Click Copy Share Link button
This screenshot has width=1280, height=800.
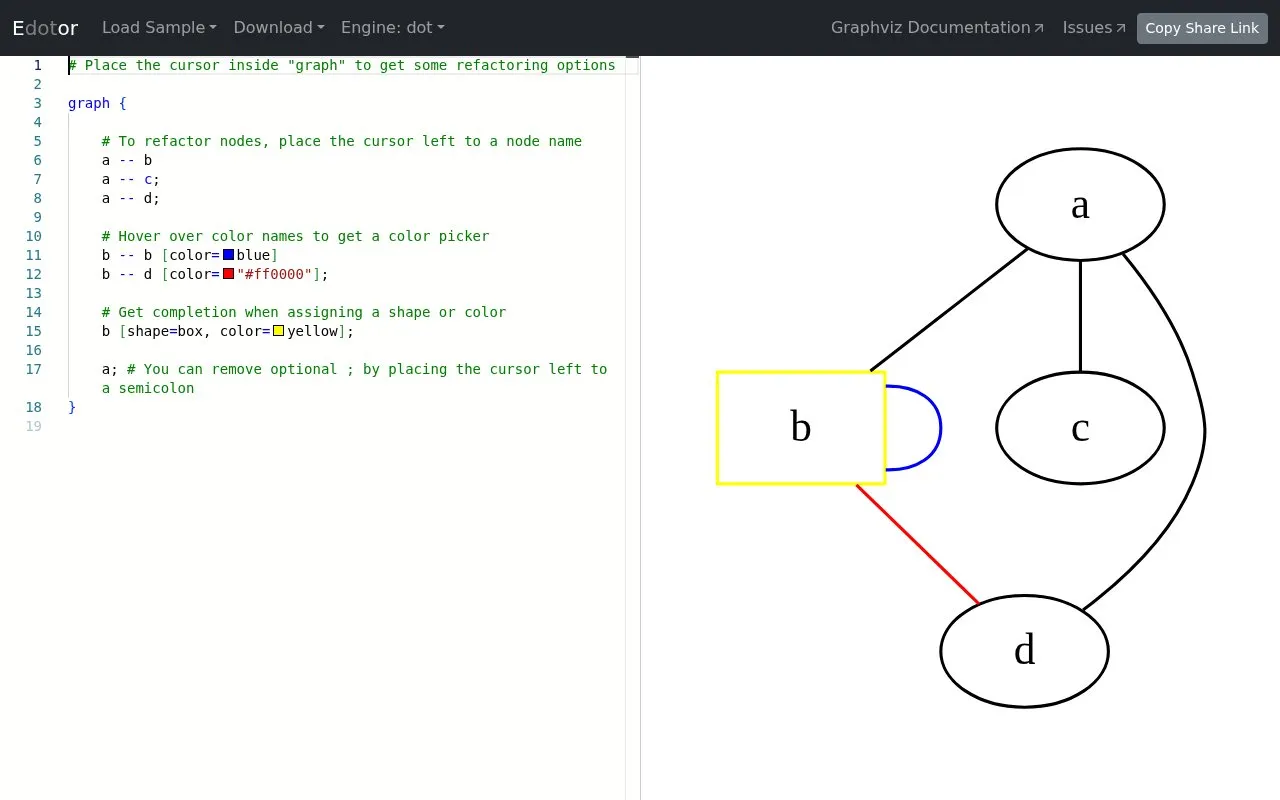[1202, 28]
